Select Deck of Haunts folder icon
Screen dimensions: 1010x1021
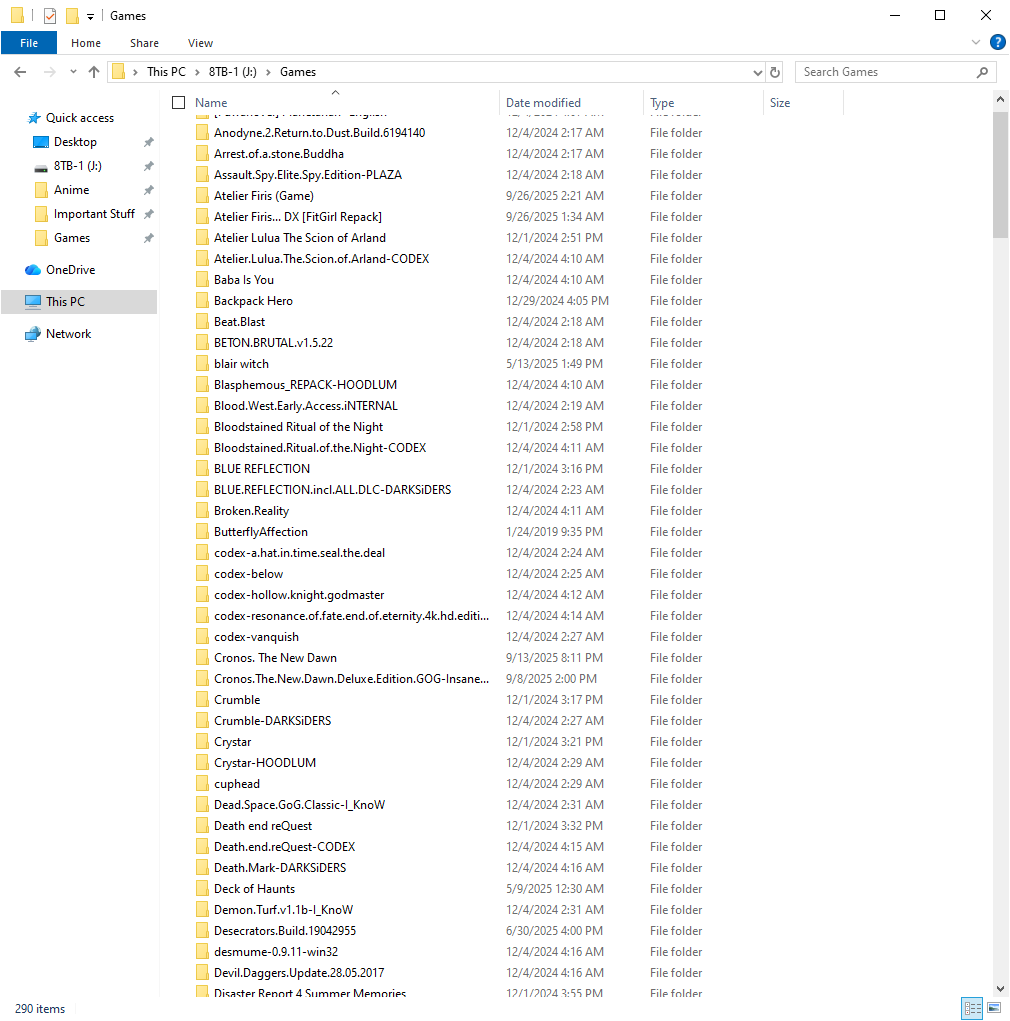pyautogui.click(x=203, y=889)
